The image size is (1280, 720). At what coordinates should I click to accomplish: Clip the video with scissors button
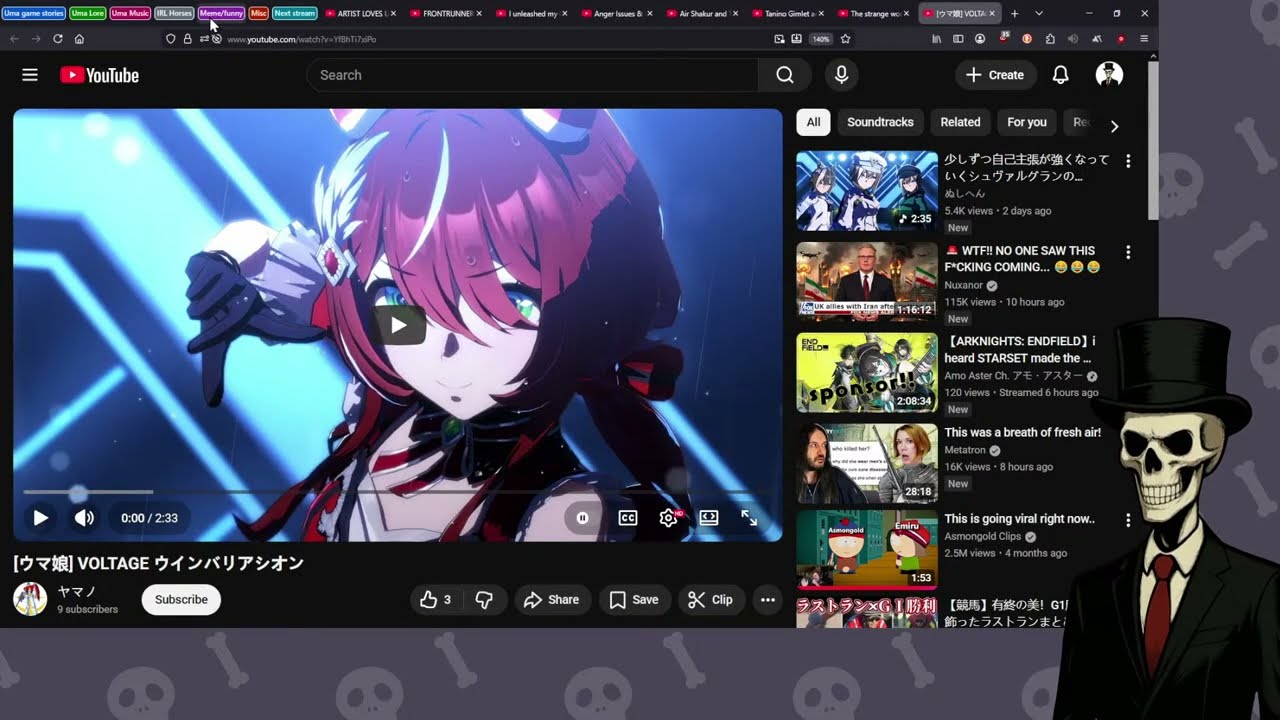pyautogui.click(x=710, y=600)
